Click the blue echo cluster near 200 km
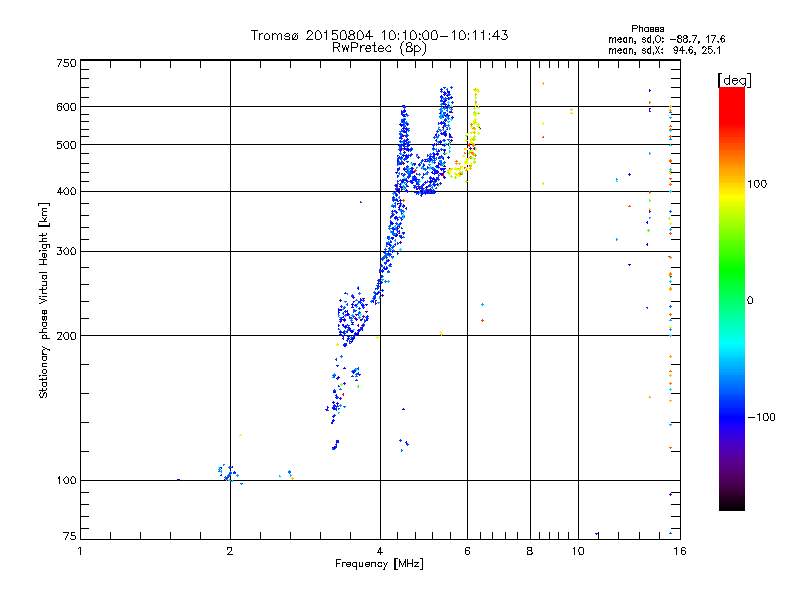This screenshot has height=600, width=800. tap(352, 316)
